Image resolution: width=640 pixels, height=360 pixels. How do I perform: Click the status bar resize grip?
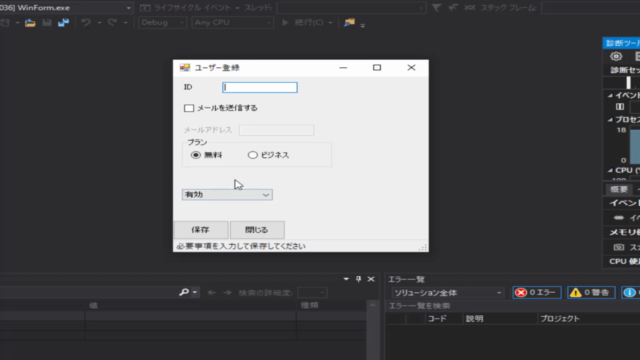point(423,247)
